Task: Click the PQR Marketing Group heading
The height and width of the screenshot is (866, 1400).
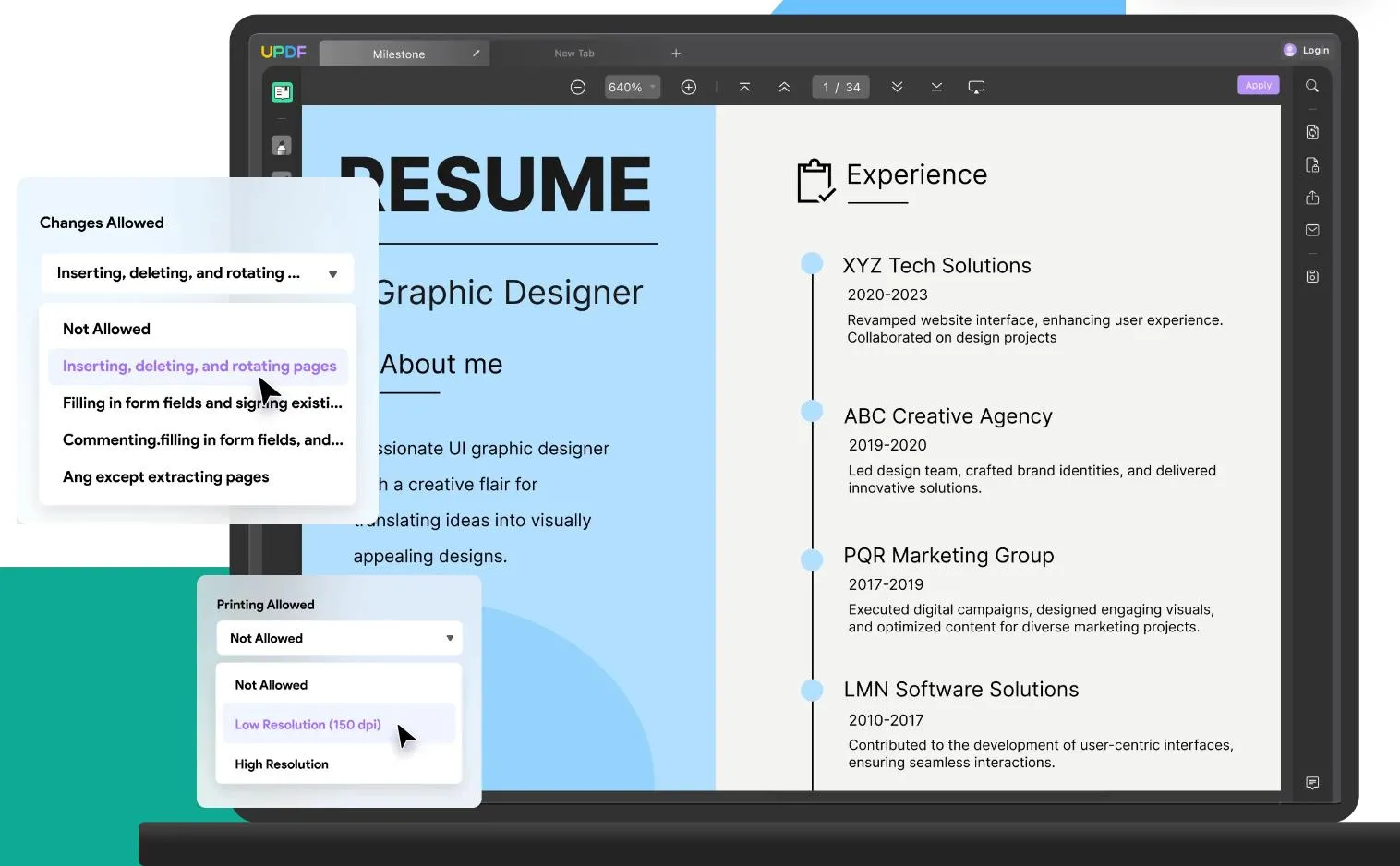Action: [x=948, y=556]
